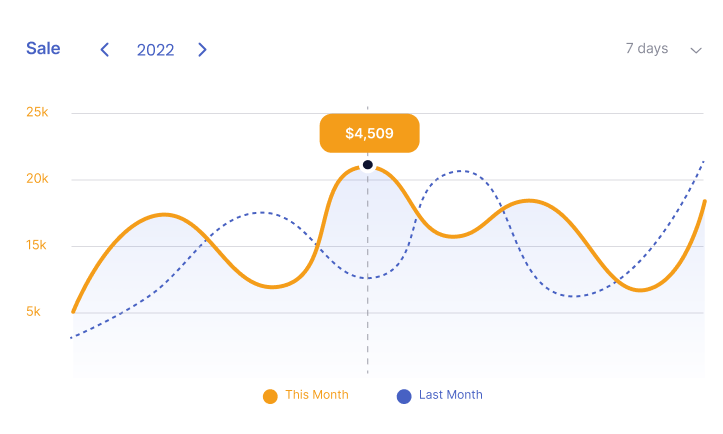Image resolution: width=723 pixels, height=434 pixels.
Task: Click the dotted blue line's rightmost end
Action: point(704,161)
